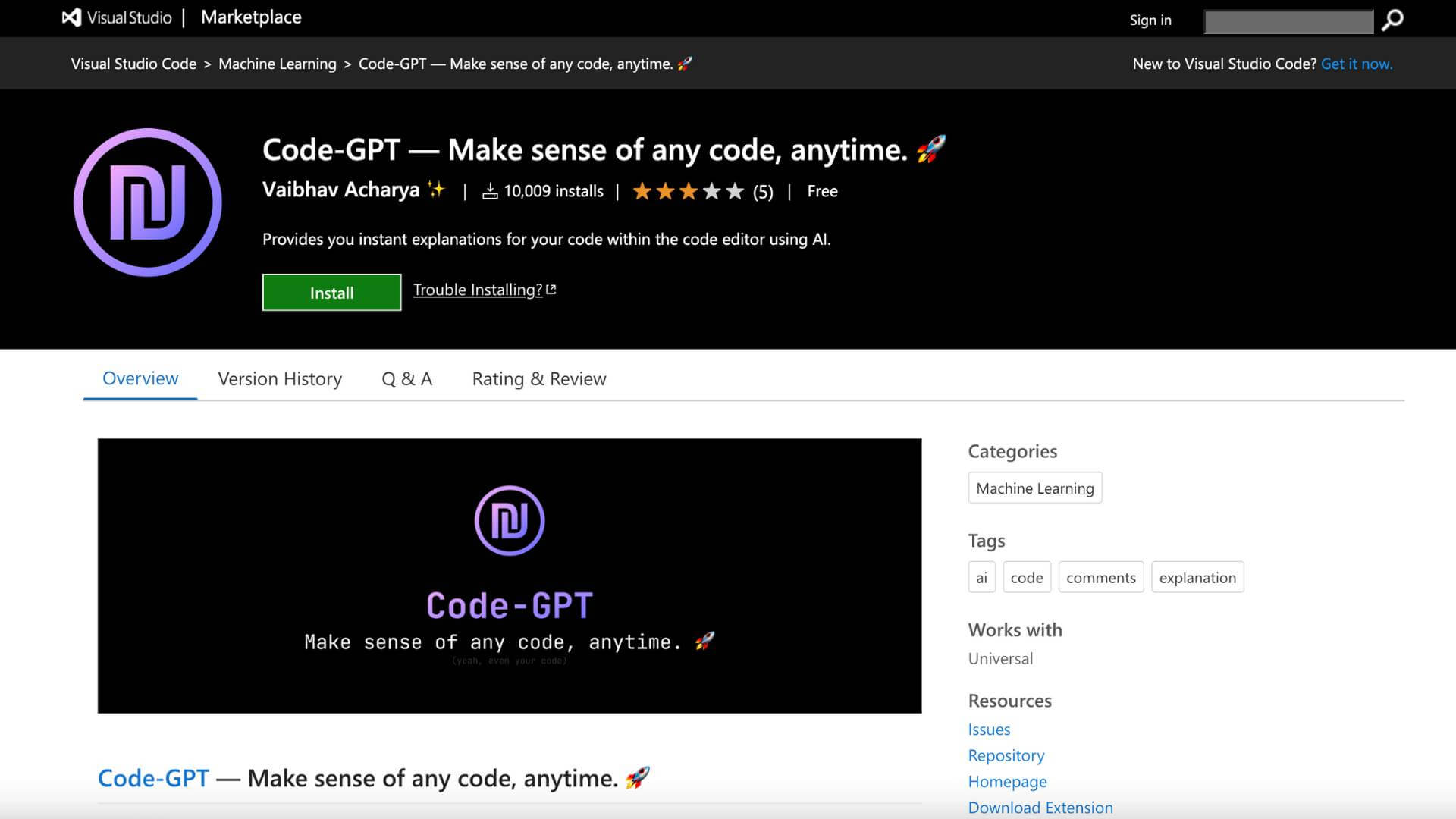Click the Visual Studio logo icon
Image resolution: width=1456 pixels, height=819 pixels.
point(72,17)
